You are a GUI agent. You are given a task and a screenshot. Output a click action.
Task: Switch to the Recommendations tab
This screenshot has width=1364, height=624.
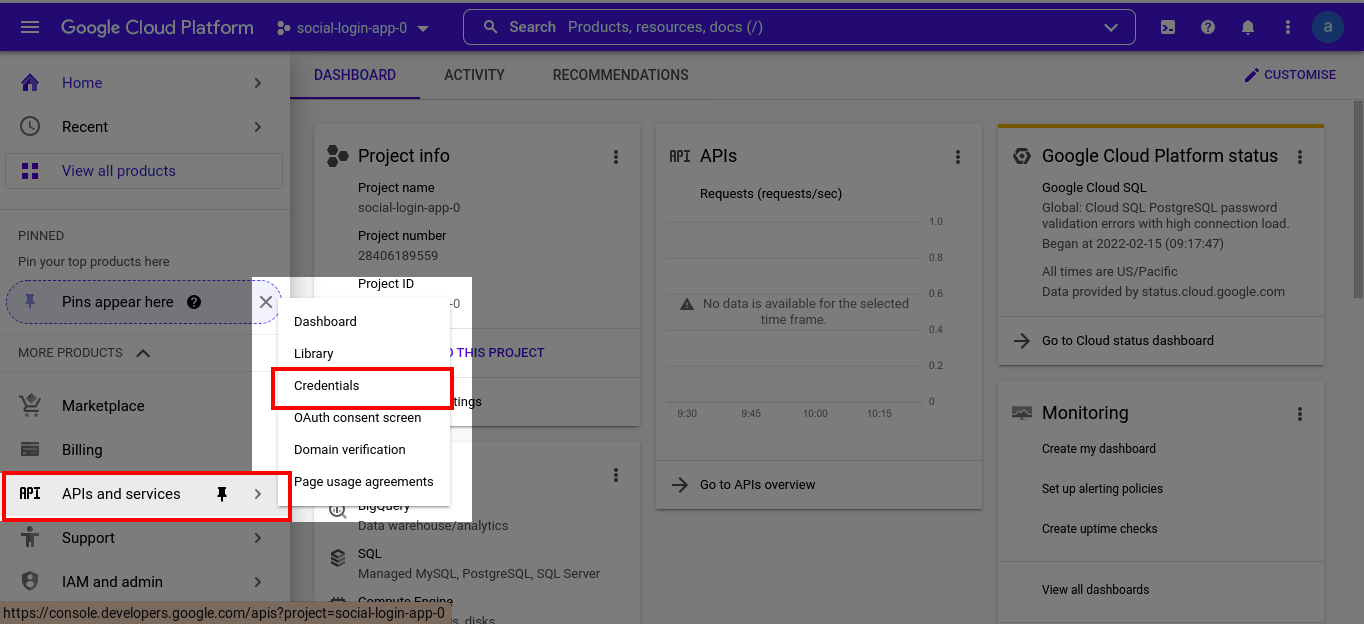tap(621, 75)
